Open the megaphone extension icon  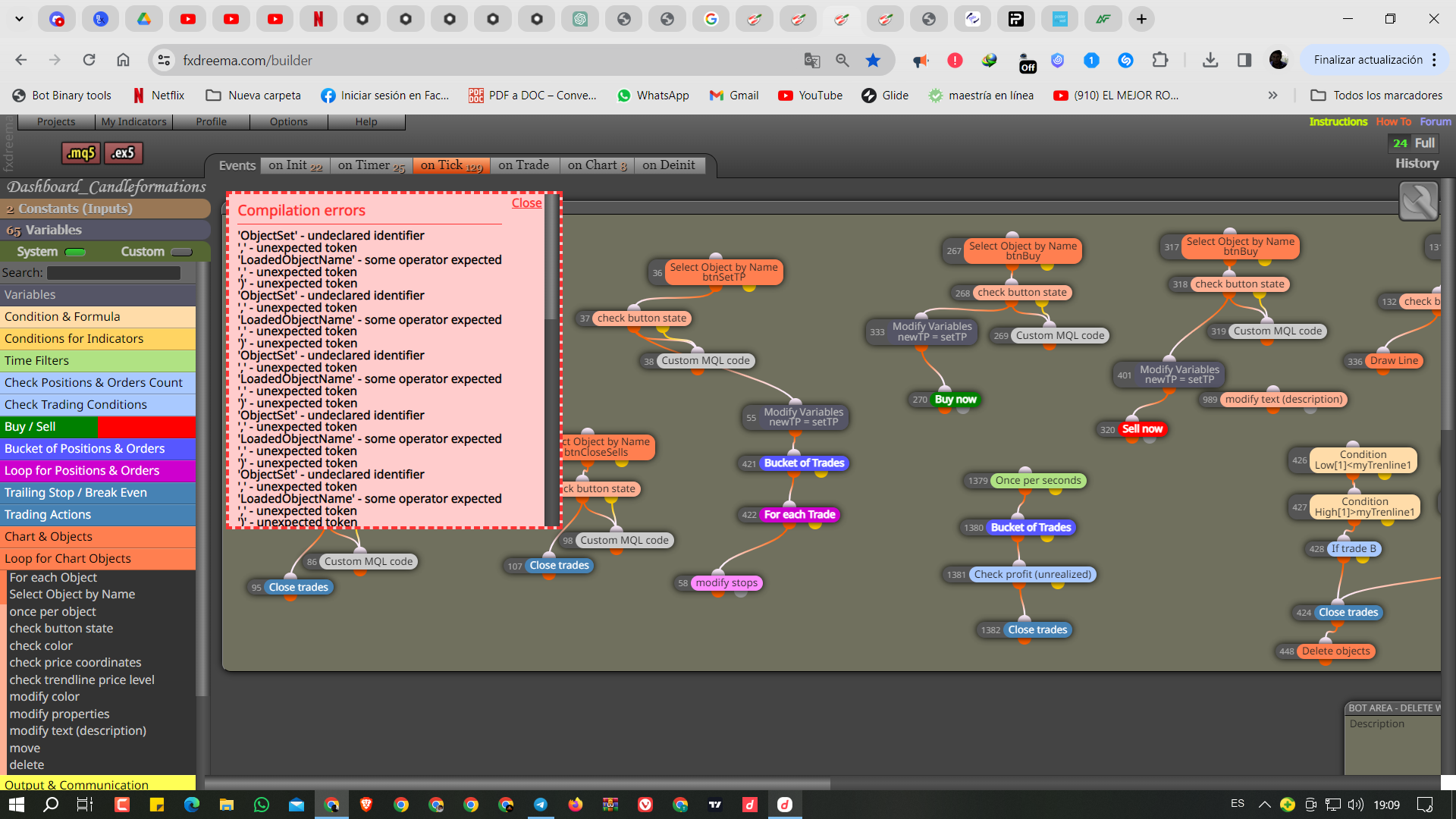coord(921,60)
